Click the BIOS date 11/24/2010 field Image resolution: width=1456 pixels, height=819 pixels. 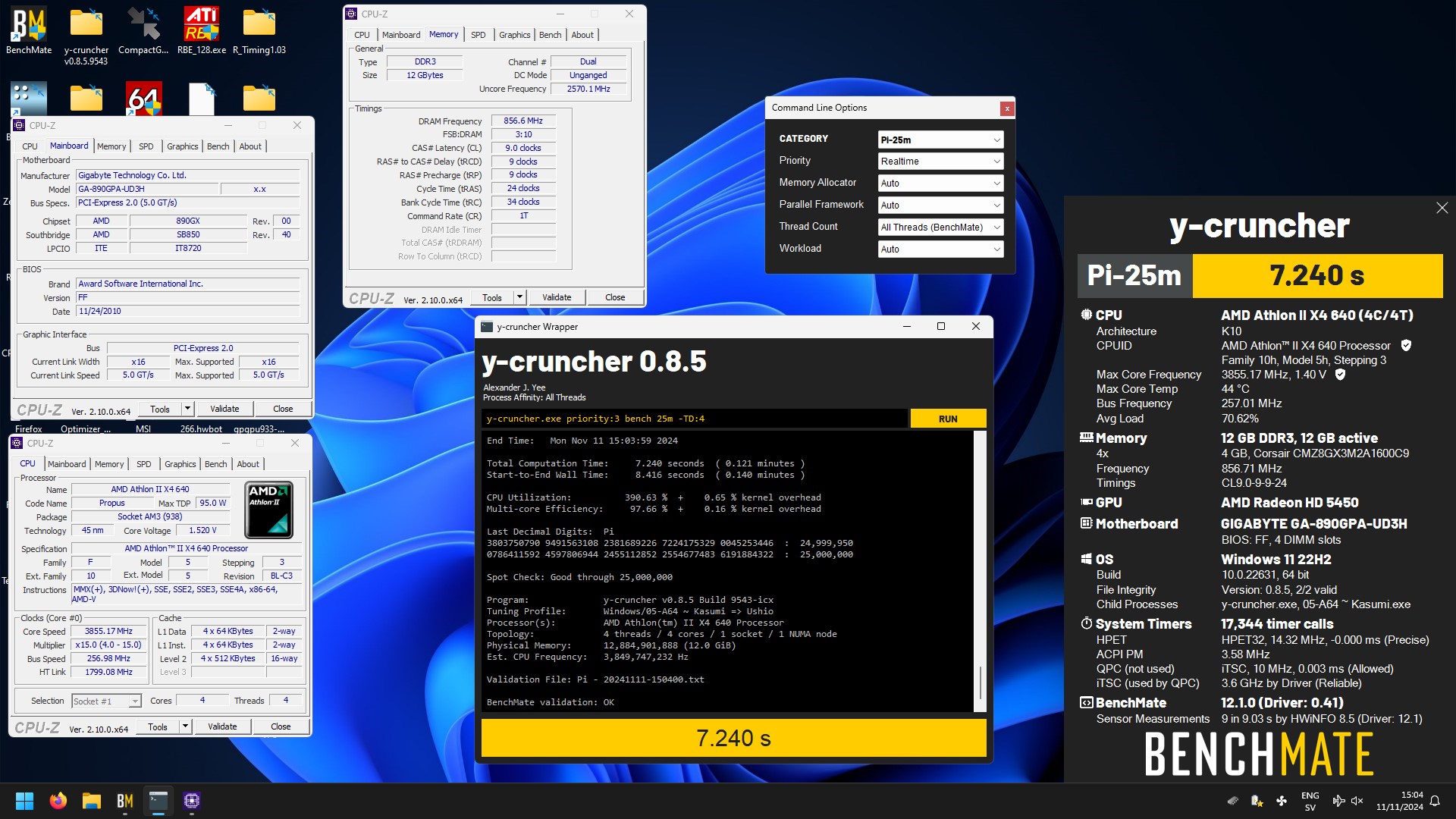(x=188, y=311)
